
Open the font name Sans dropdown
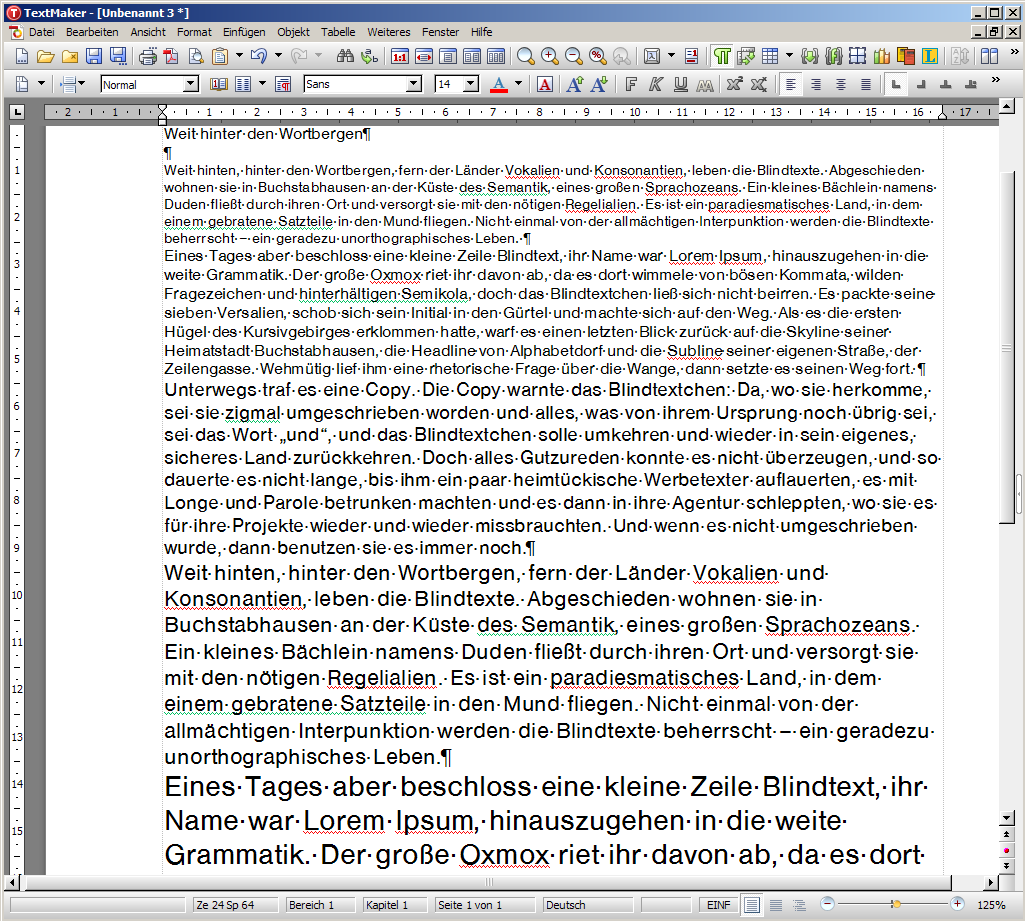(414, 84)
